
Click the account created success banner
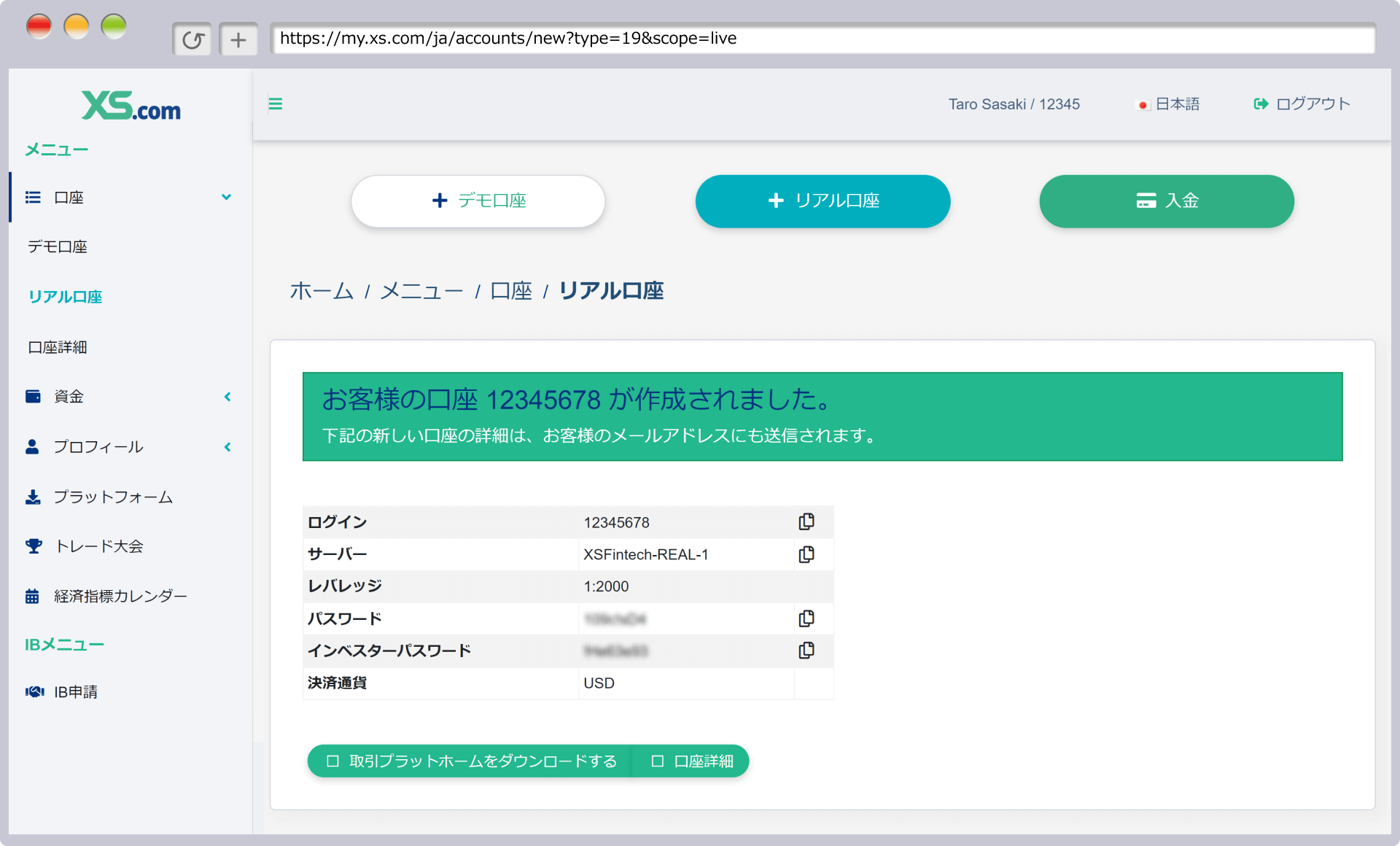point(822,416)
